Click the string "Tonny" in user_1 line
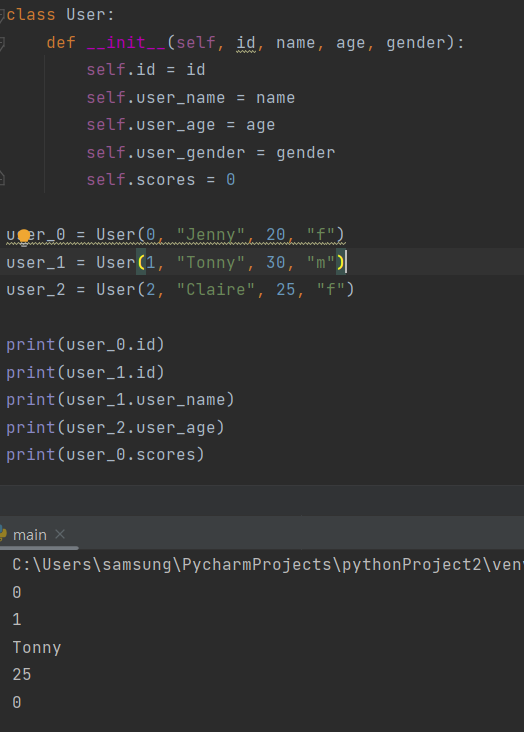 pos(211,262)
